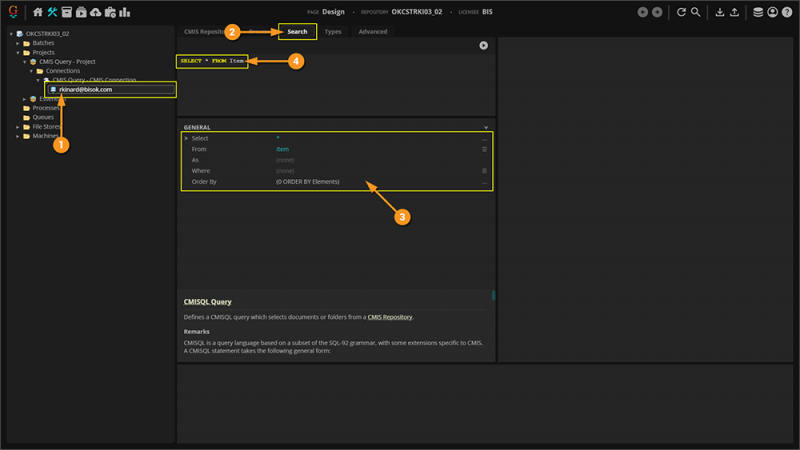The height and width of the screenshot is (450, 800).
Task: Click the database stack icon
Action: [758, 12]
